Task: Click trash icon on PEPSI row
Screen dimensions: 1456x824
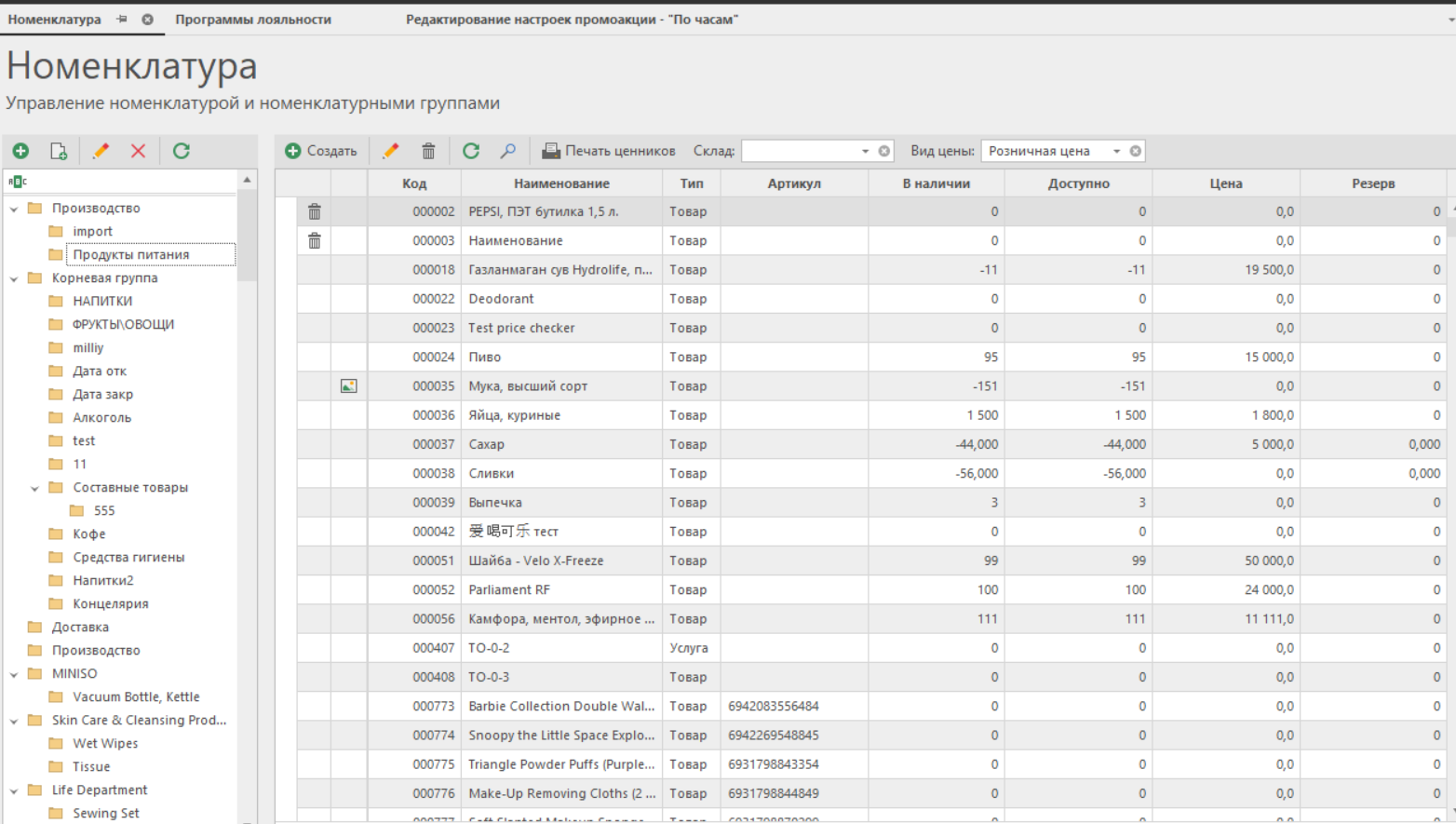Action: pyautogui.click(x=315, y=212)
